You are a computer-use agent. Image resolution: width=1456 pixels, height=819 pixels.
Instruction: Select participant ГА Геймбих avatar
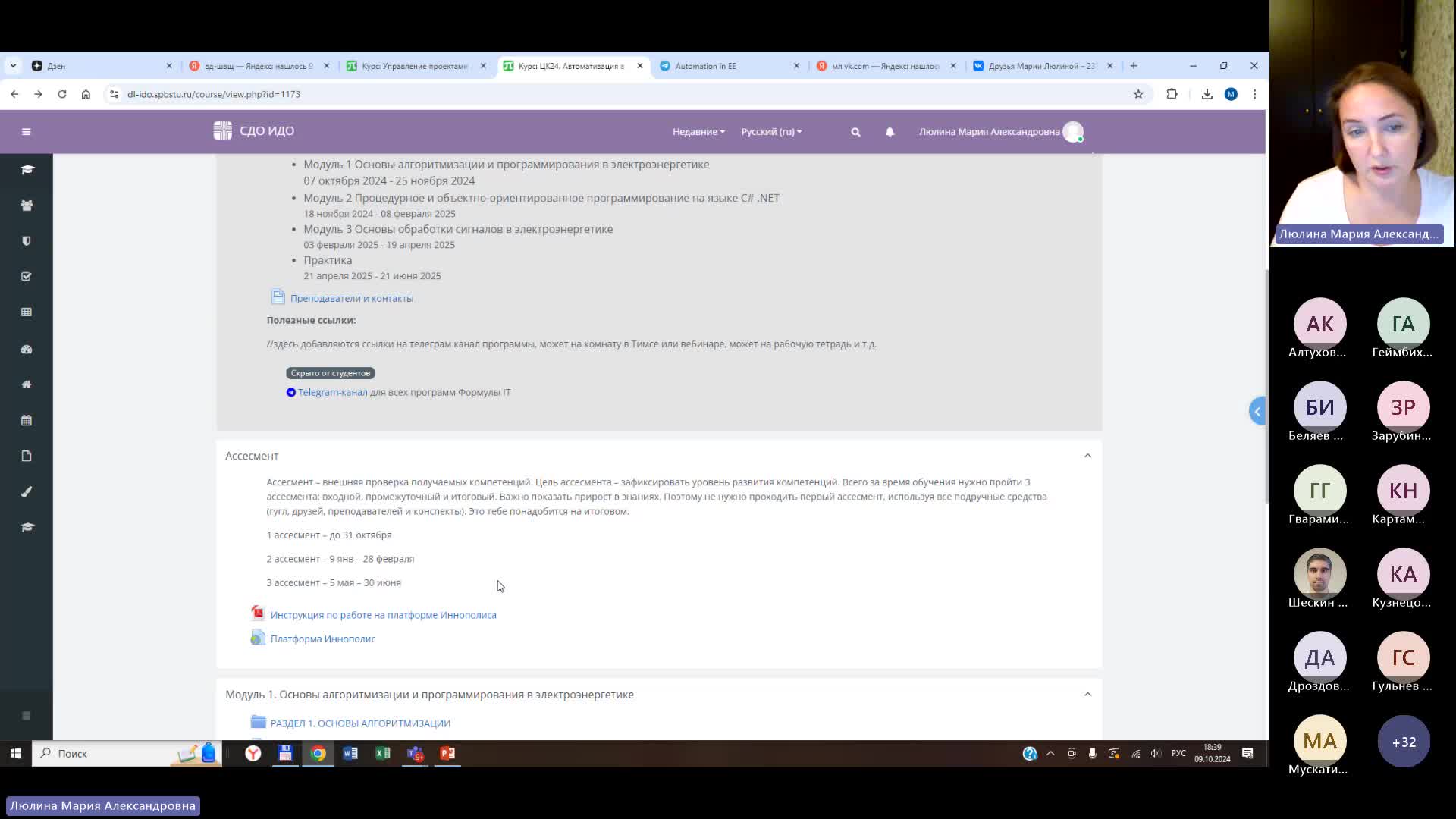[x=1403, y=324]
